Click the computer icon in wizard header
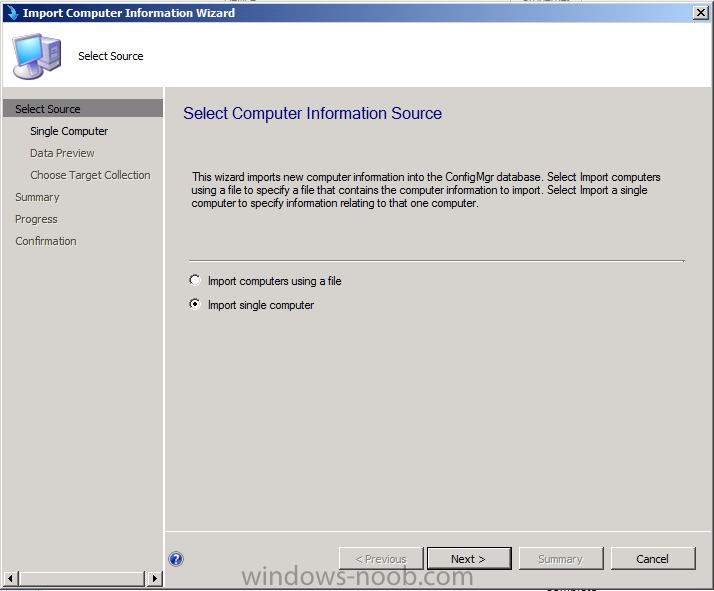This screenshot has width=714, height=591. point(37,56)
